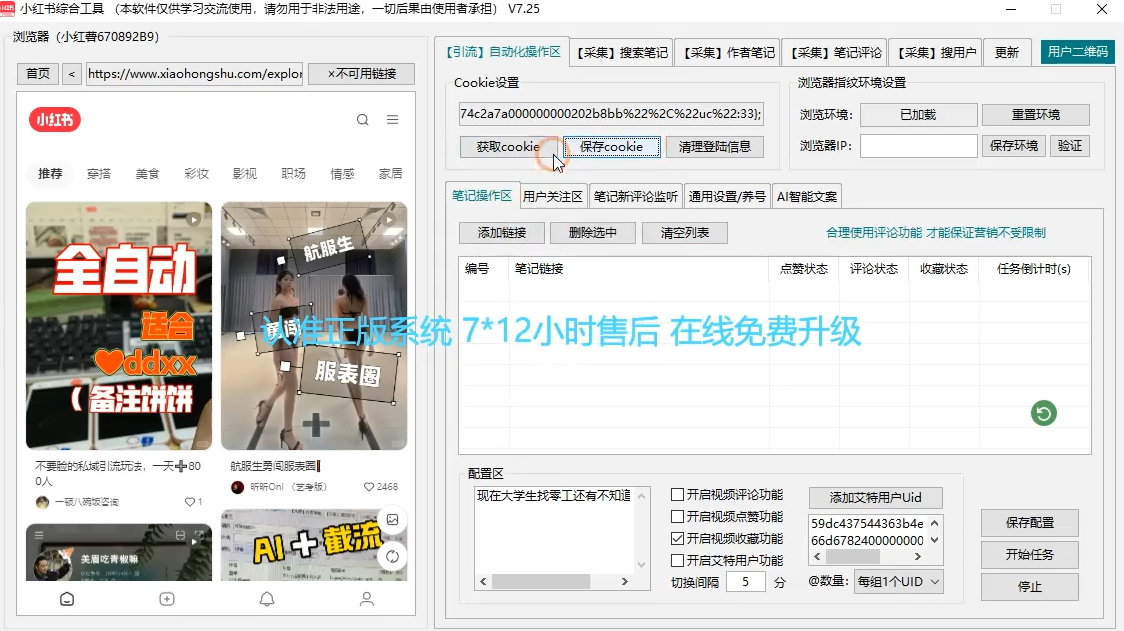The height and width of the screenshot is (631, 1124).
Task: Click 保存配置 button
Action: pos(1029,523)
